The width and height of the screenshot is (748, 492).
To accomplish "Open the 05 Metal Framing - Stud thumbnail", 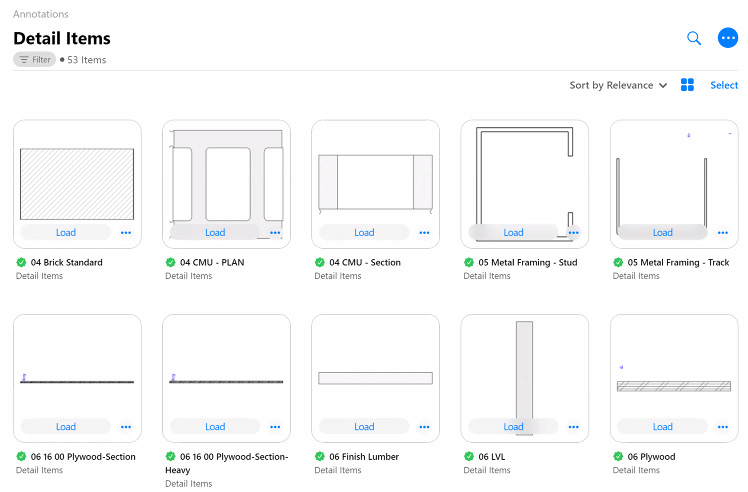I will 524,175.
